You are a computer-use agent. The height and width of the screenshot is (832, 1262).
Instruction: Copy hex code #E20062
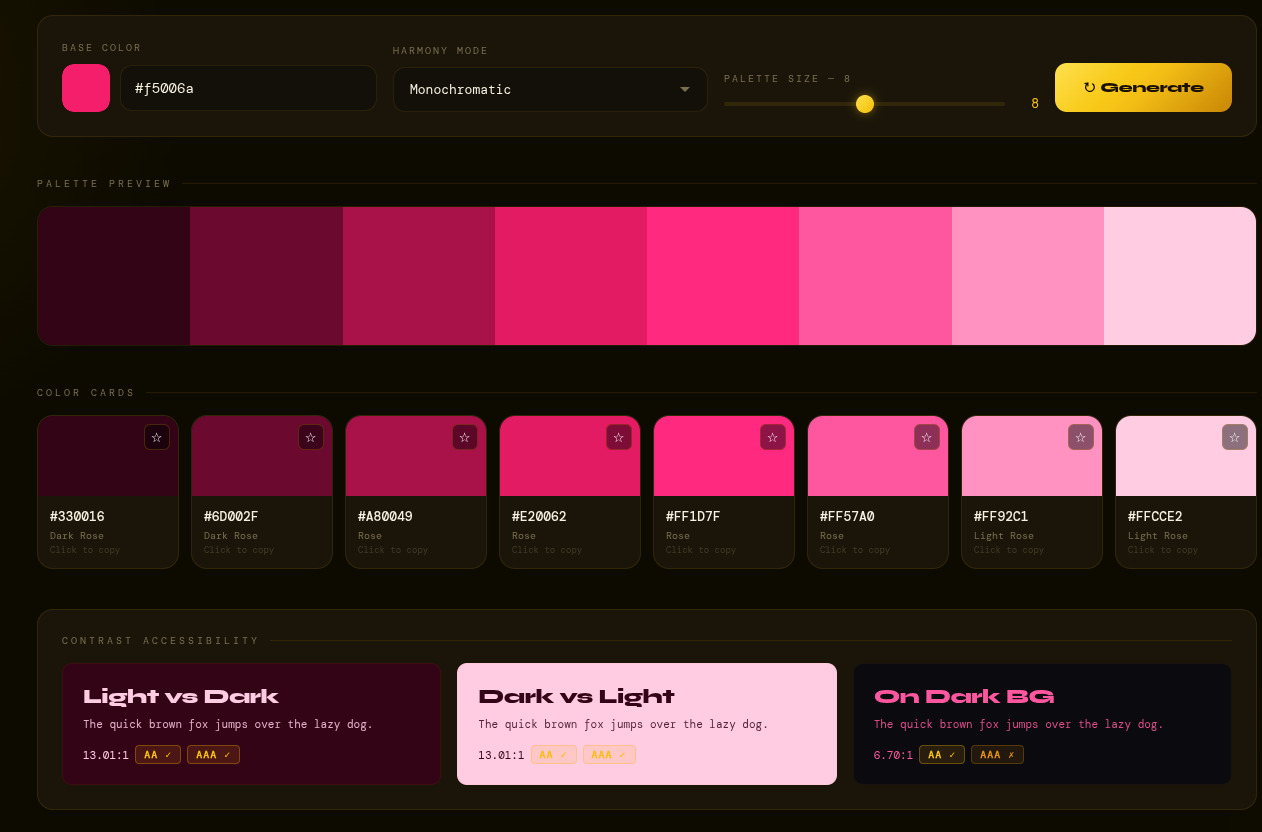pos(539,517)
